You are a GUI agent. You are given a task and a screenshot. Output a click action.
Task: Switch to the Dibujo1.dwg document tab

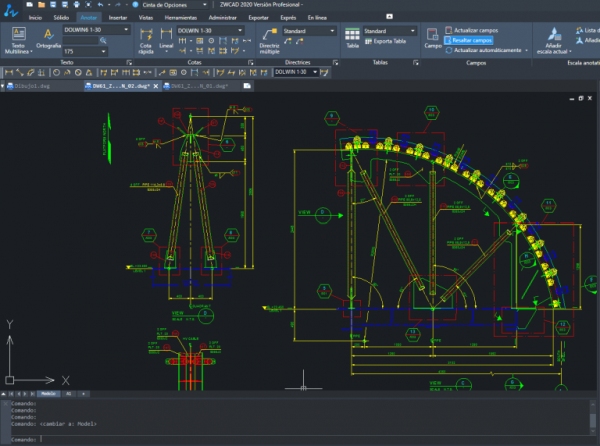pos(32,87)
